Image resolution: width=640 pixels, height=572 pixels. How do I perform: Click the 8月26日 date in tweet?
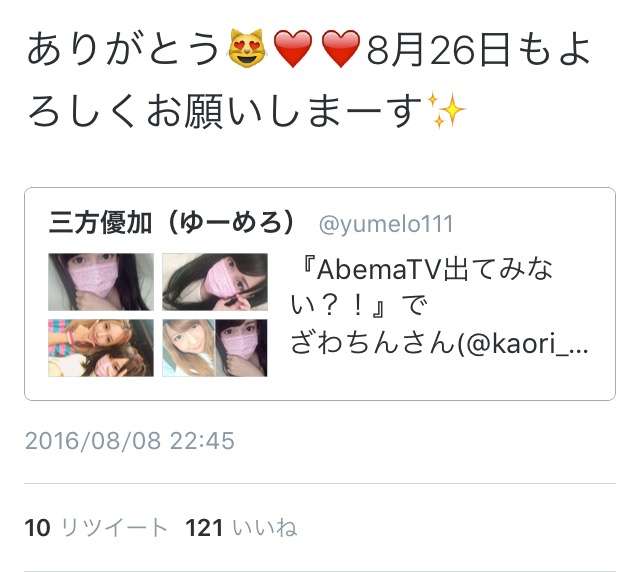click(438, 50)
